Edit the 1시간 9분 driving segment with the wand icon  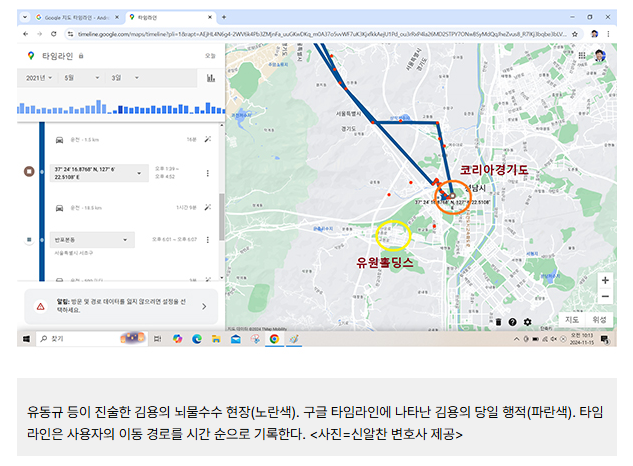(x=208, y=207)
